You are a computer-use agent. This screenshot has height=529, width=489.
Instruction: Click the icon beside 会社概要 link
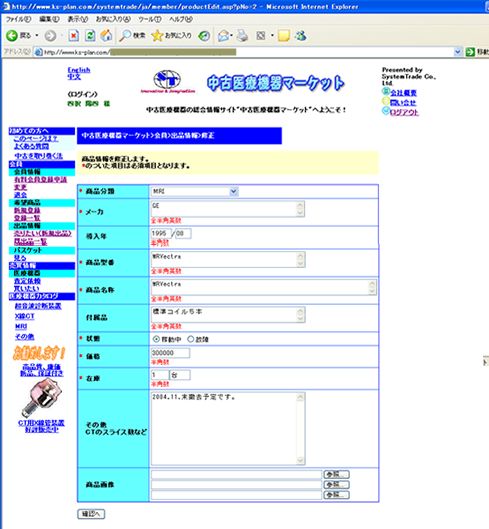[x=386, y=91]
